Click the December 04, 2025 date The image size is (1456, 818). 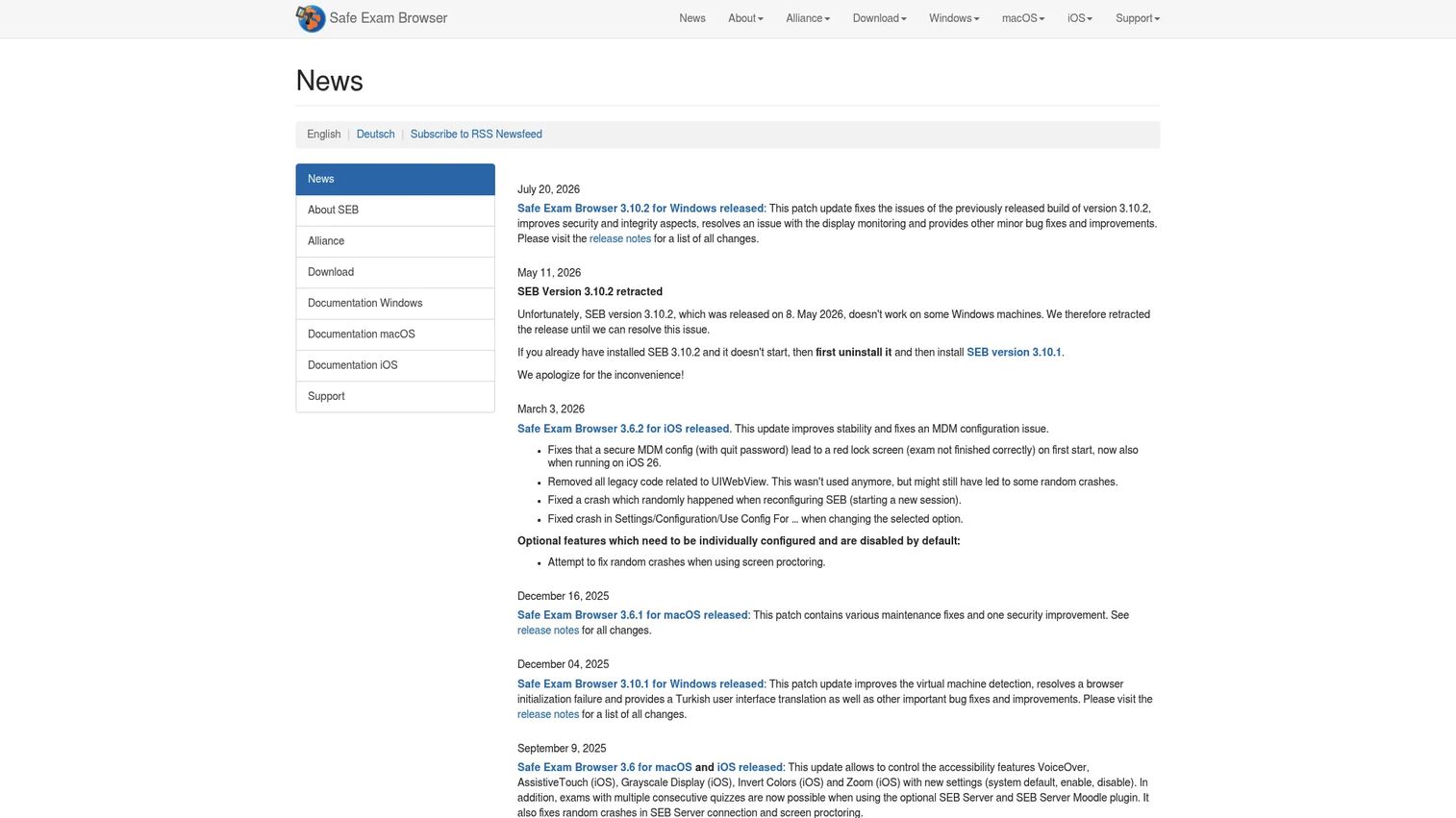(x=563, y=665)
